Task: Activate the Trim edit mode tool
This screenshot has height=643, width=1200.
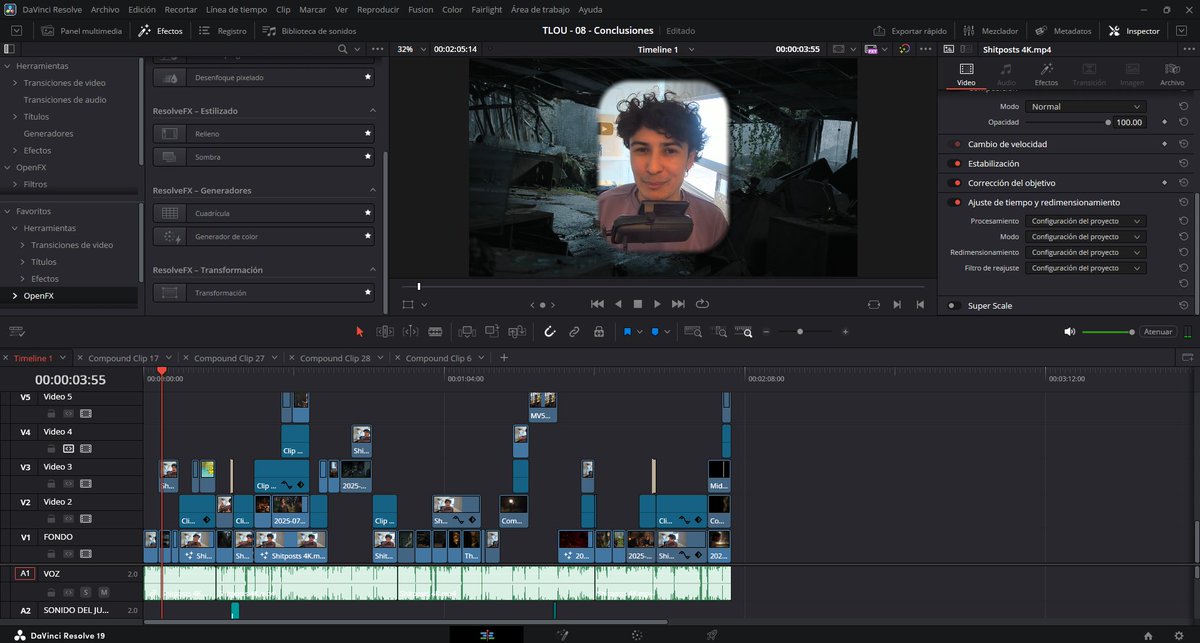Action: (386, 331)
